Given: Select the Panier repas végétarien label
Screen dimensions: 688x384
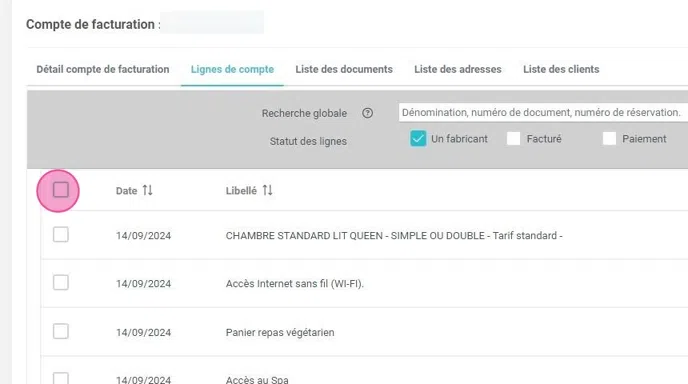Looking at the screenshot, I should point(280,333).
